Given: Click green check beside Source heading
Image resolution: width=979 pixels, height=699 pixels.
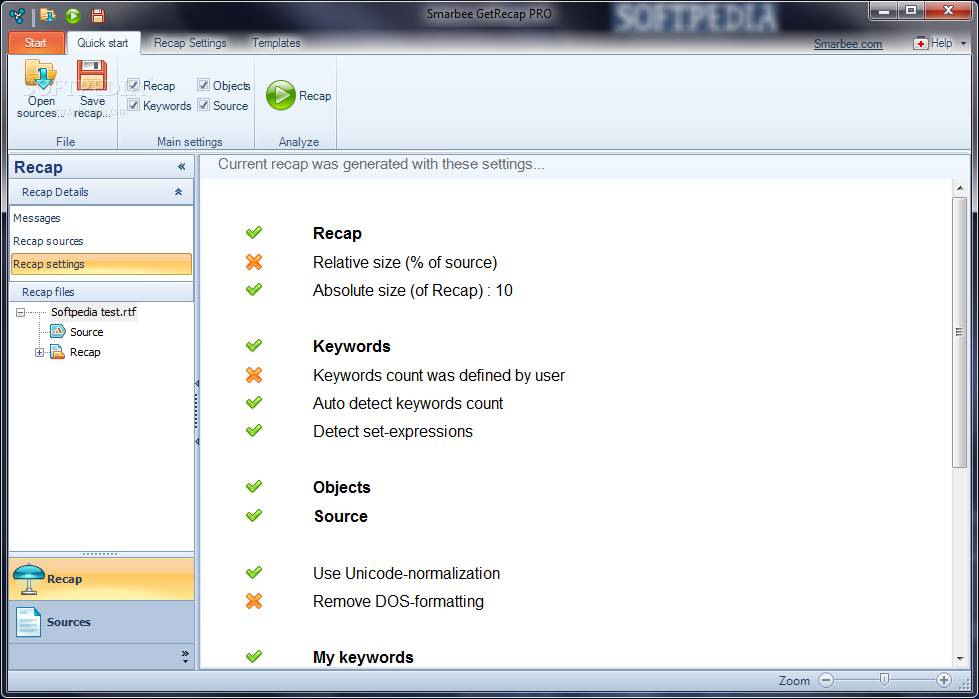Looking at the screenshot, I should (x=253, y=516).
